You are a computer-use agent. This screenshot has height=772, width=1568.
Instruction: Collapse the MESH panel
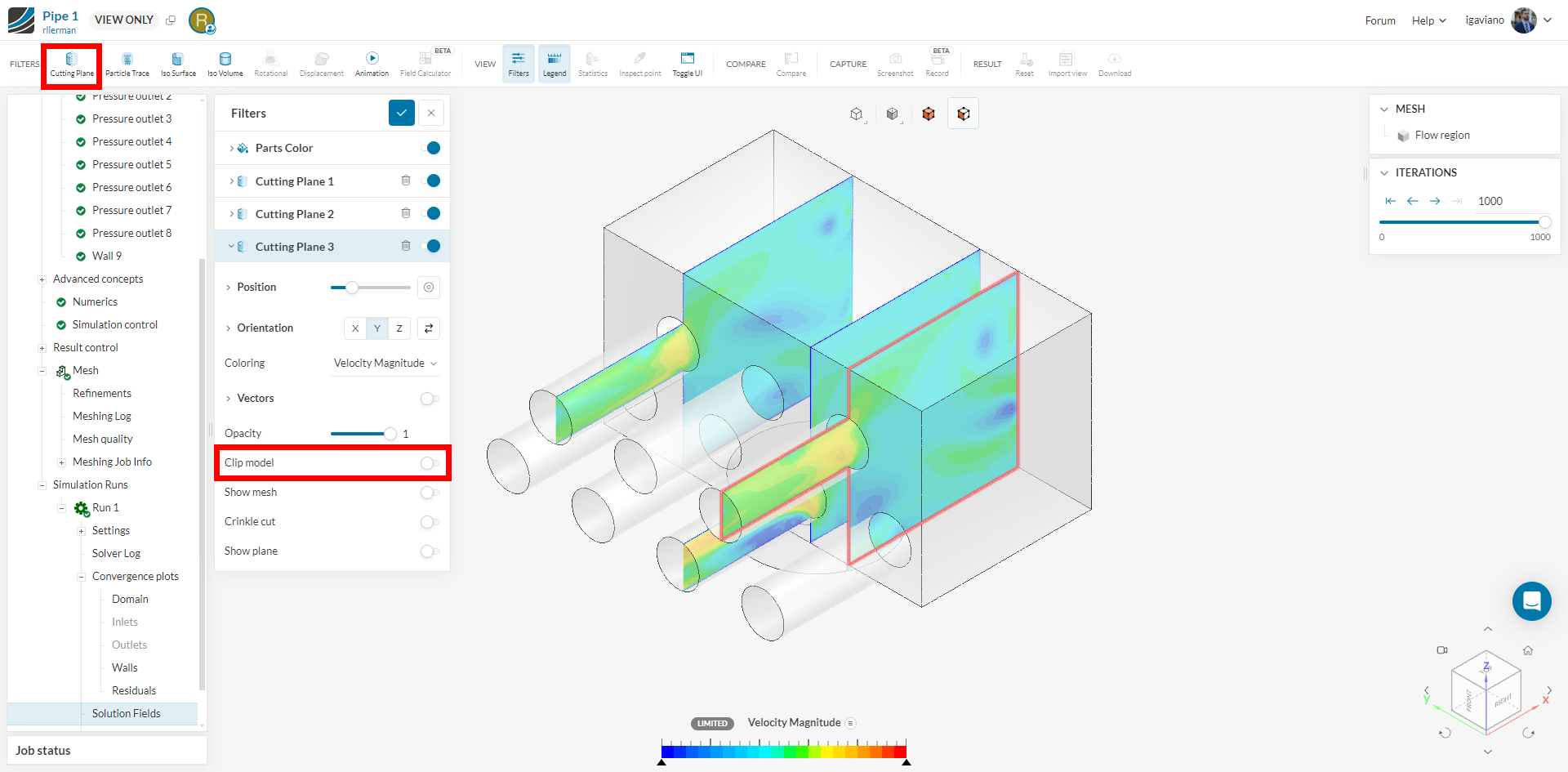(x=1384, y=109)
